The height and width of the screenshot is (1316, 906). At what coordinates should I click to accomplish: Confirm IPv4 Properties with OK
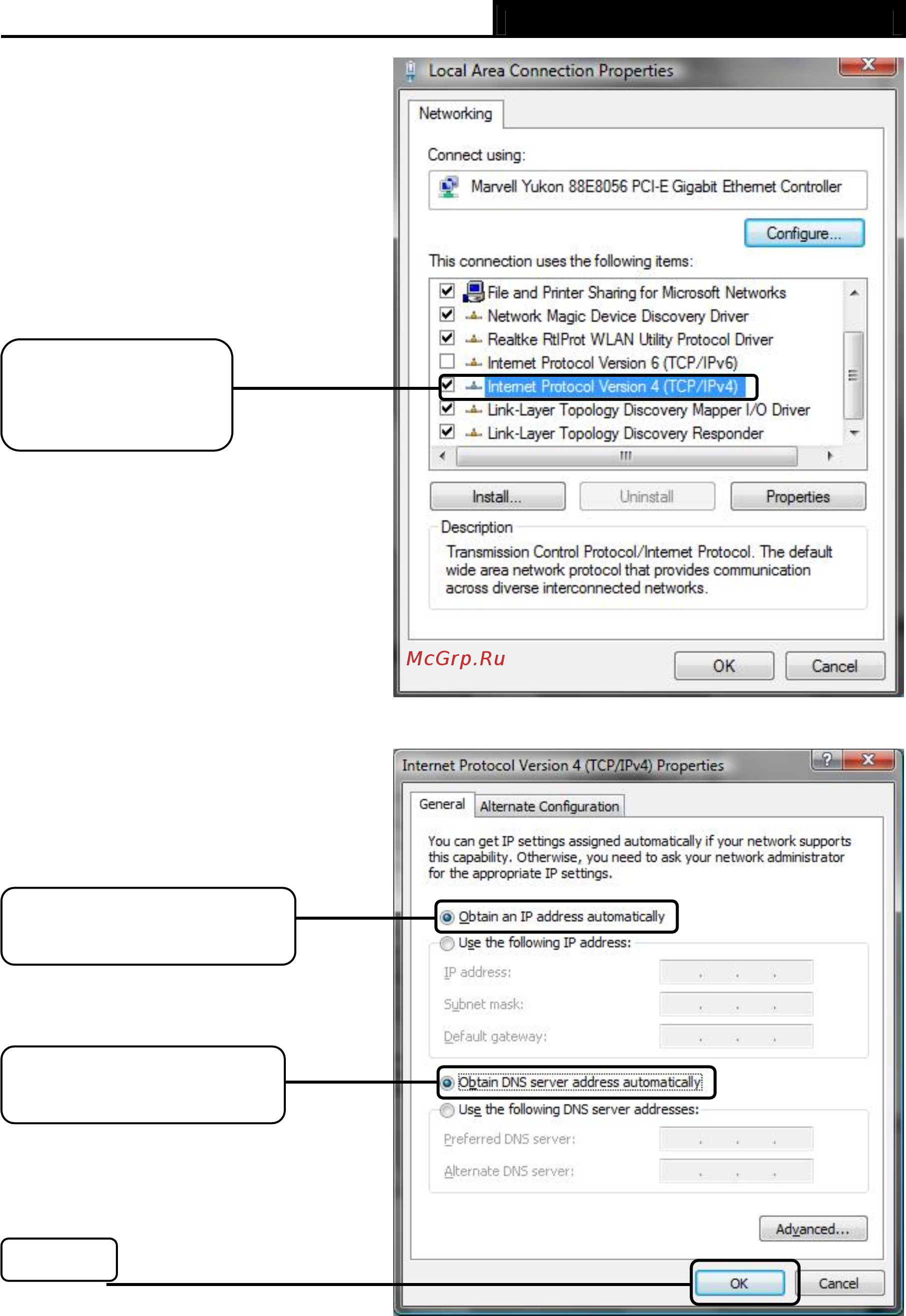click(x=739, y=1284)
